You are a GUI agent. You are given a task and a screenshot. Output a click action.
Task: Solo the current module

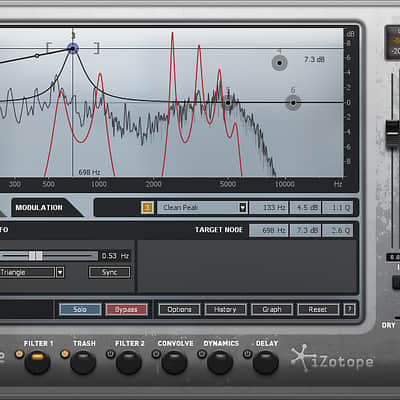coord(80,309)
